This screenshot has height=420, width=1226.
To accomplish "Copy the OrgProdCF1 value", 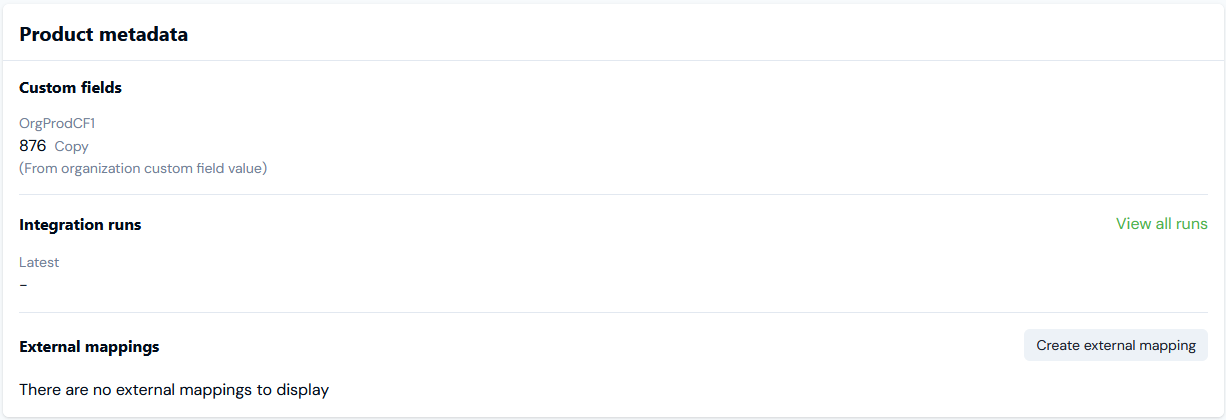I will [71, 146].
